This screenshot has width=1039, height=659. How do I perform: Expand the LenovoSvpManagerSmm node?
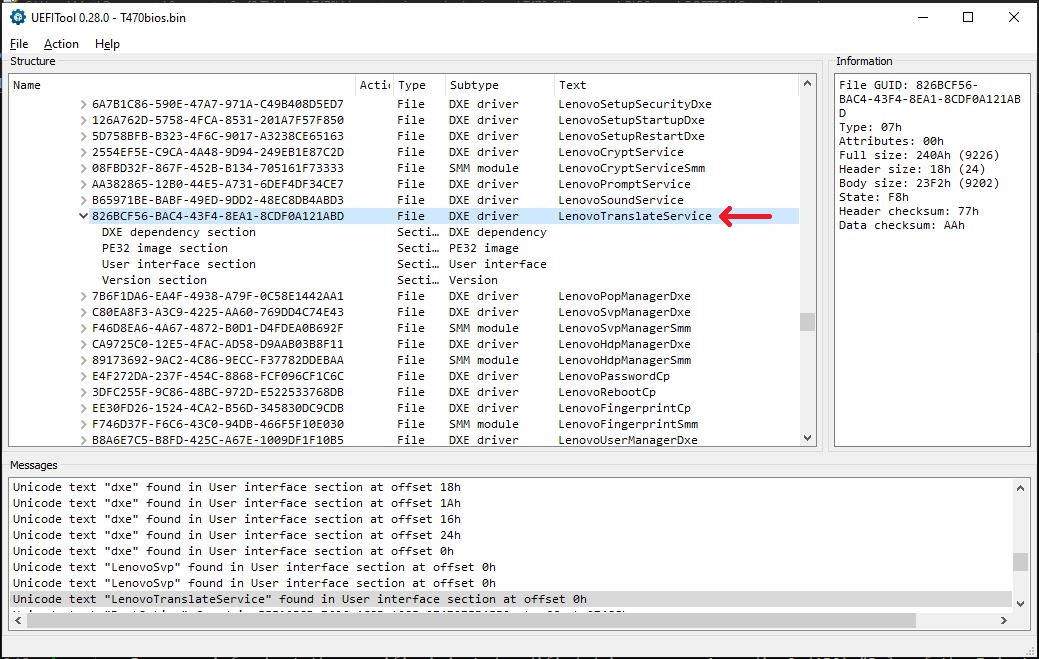83,328
